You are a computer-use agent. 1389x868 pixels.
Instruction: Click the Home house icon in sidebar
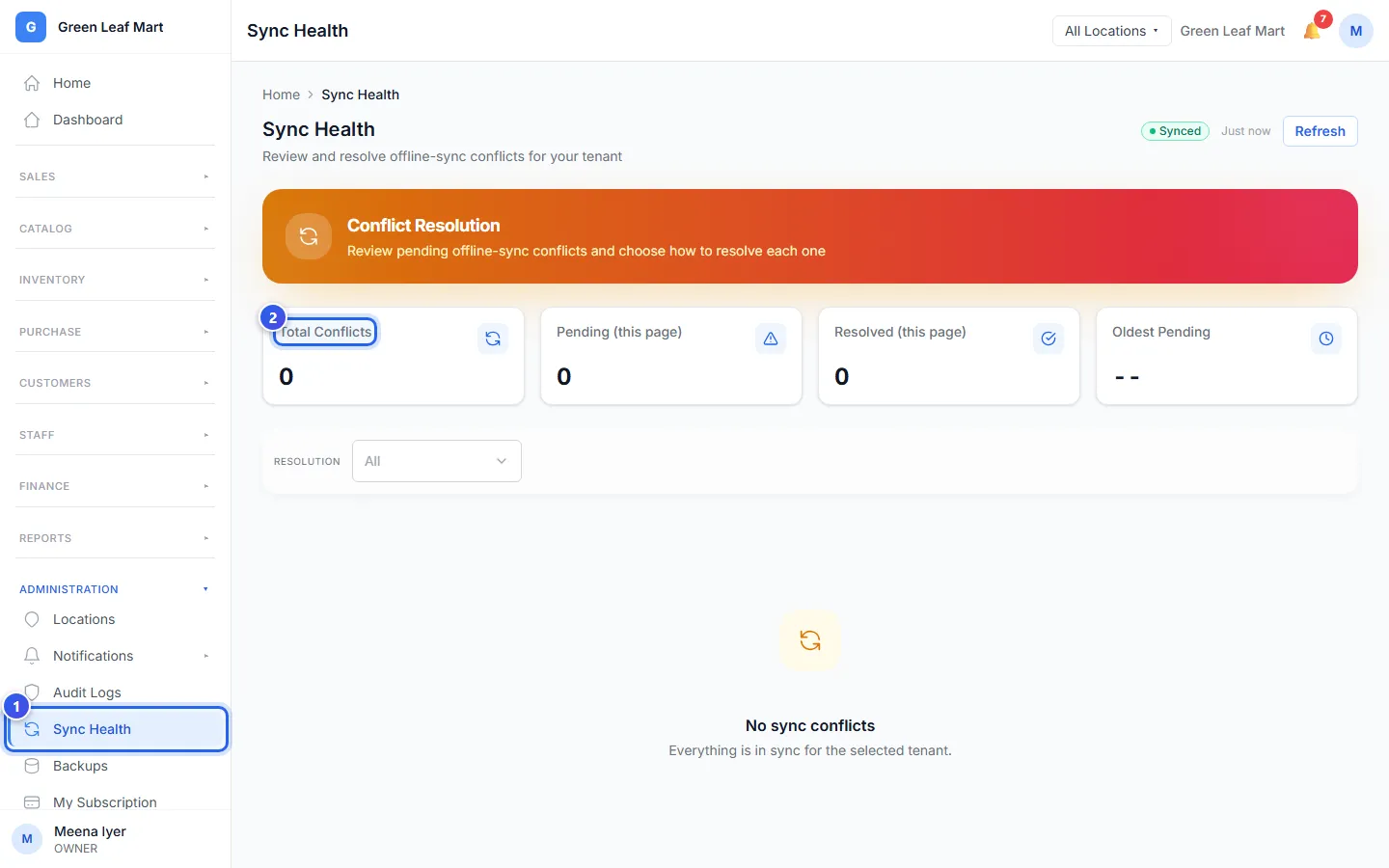point(32,83)
